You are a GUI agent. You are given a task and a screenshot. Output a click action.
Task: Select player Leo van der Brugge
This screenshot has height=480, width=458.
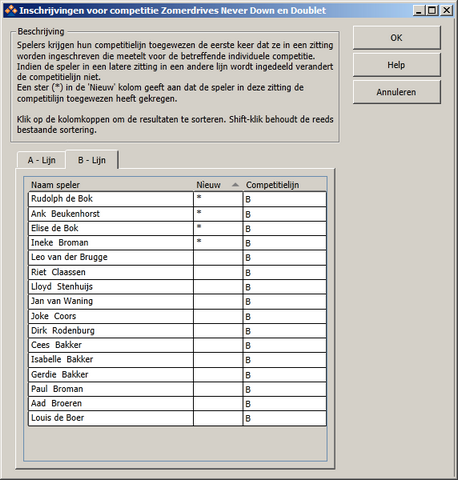(x=111, y=257)
